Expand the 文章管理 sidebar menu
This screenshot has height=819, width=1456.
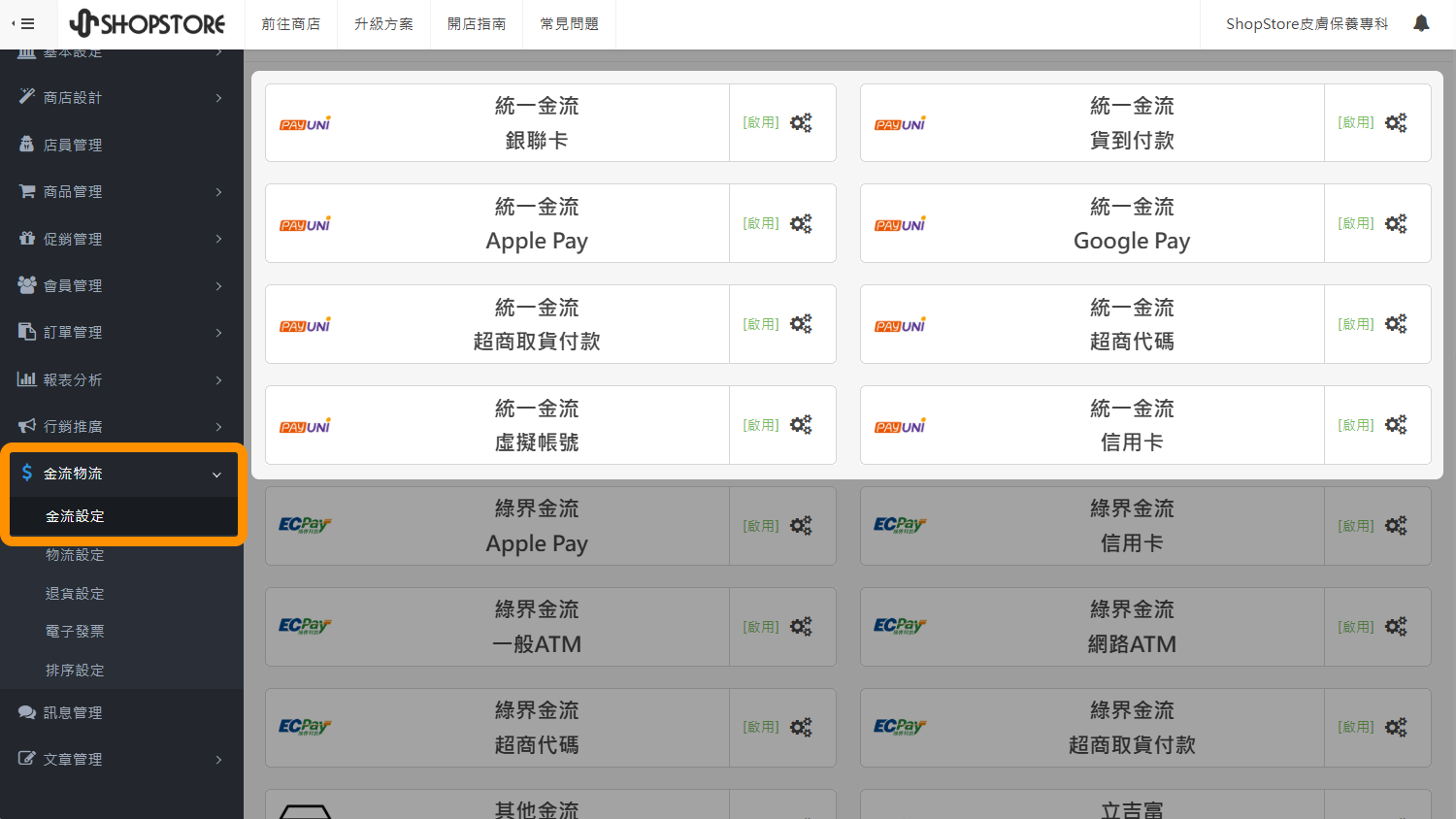click(121, 760)
